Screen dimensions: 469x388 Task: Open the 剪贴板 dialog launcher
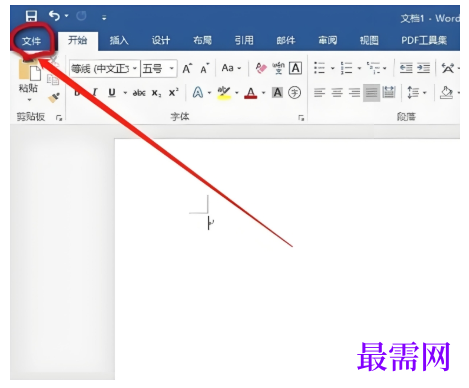pos(59,118)
